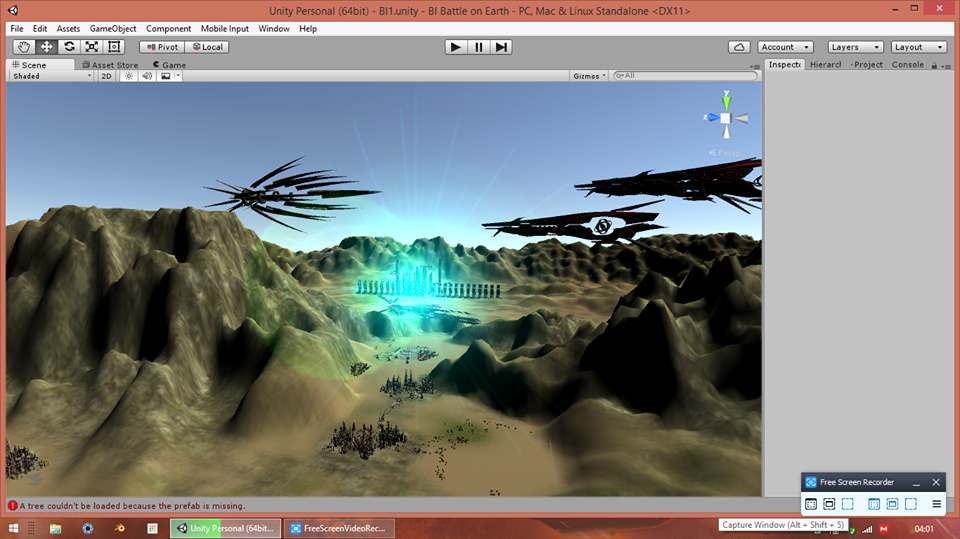Click the green Y axis cone on the gizmo
The width and height of the screenshot is (960, 539).
pos(726,101)
